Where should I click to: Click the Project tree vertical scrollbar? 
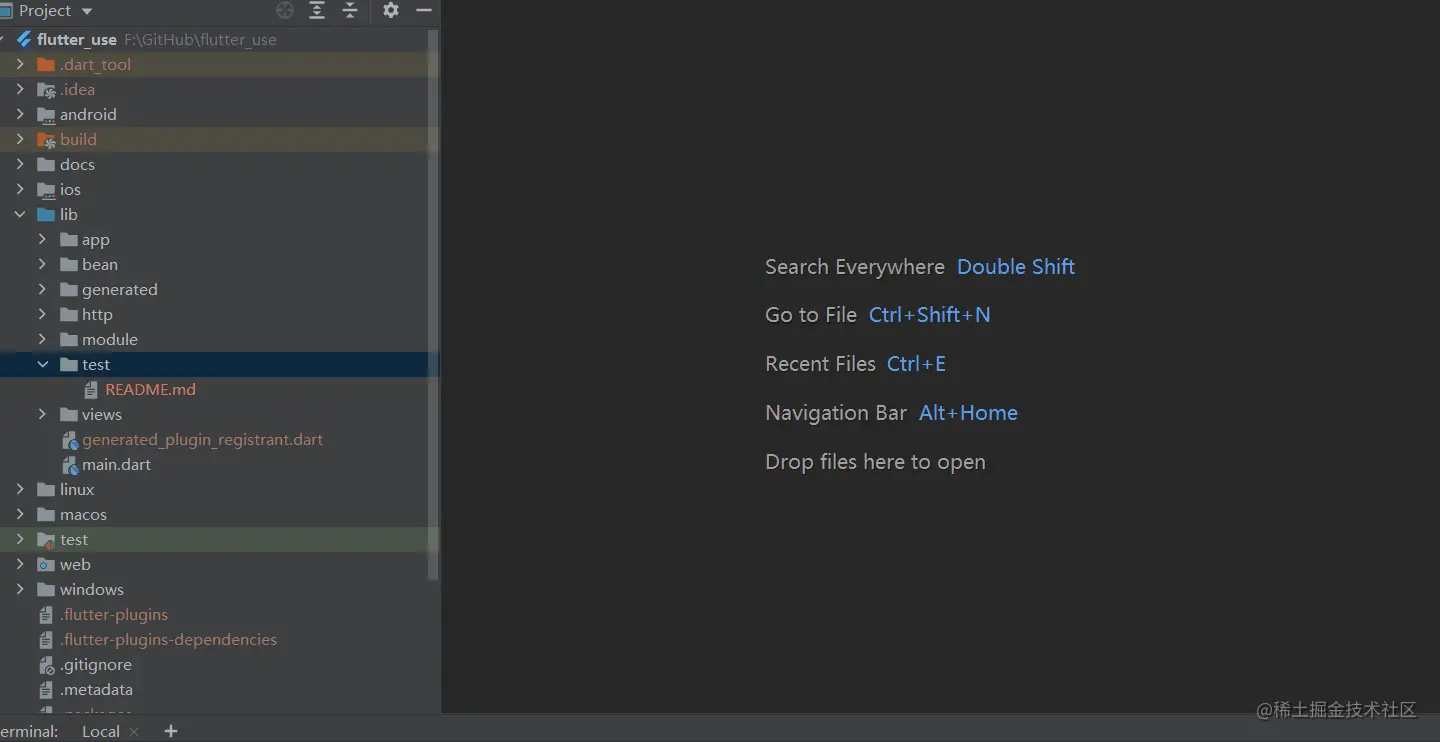pyautogui.click(x=433, y=305)
